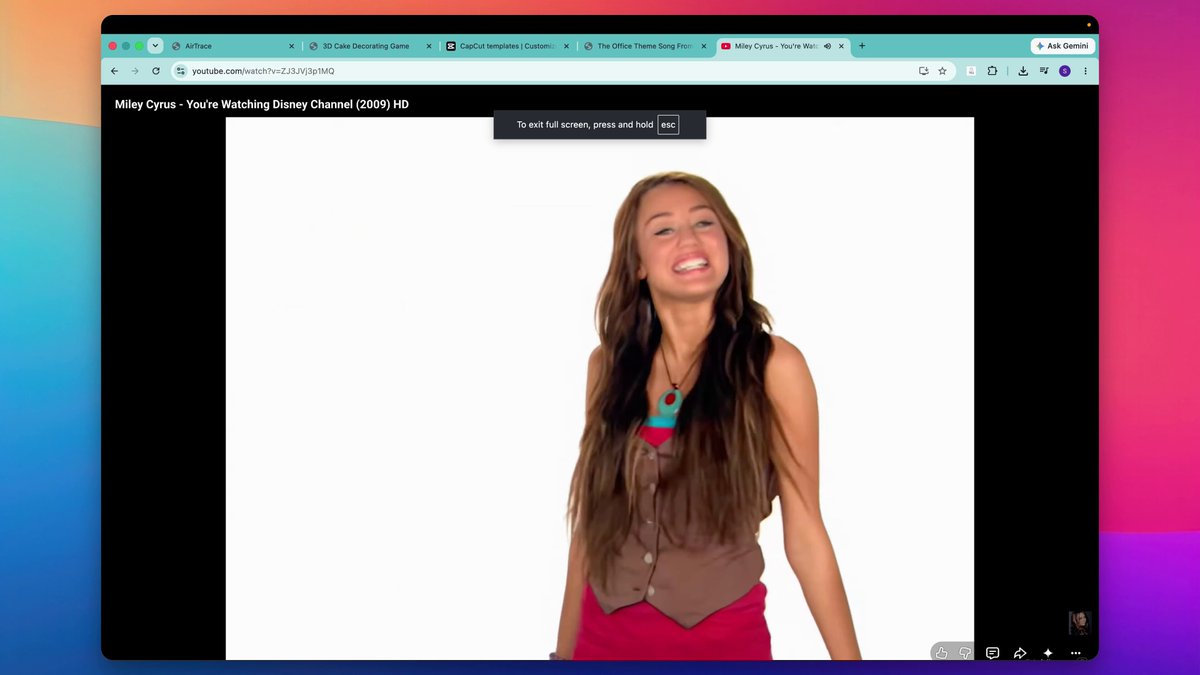Select the next video thumbnail preview
1200x675 pixels.
click(1078, 623)
